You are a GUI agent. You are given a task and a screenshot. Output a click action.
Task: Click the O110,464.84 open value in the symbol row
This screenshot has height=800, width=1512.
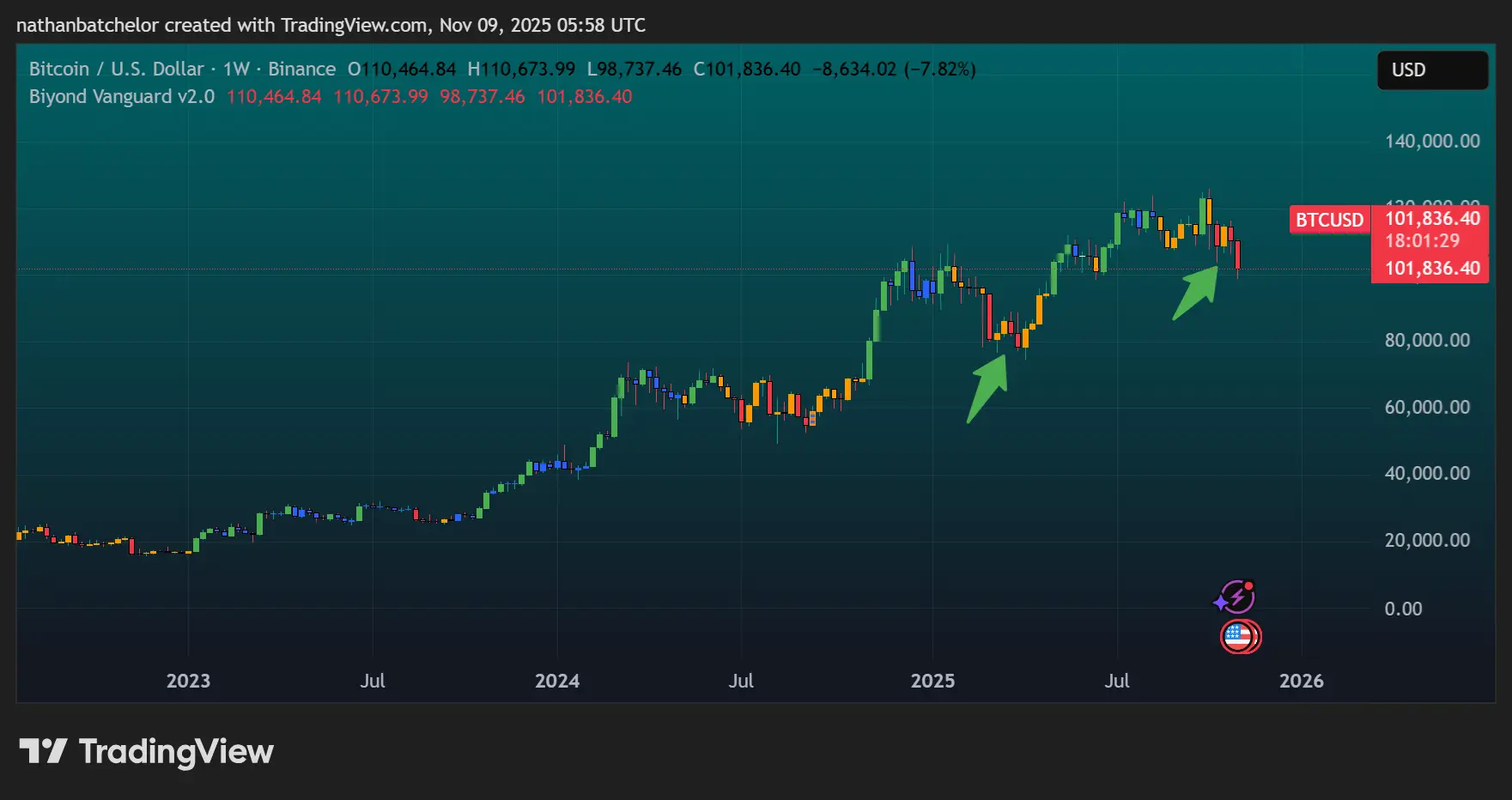click(402, 70)
